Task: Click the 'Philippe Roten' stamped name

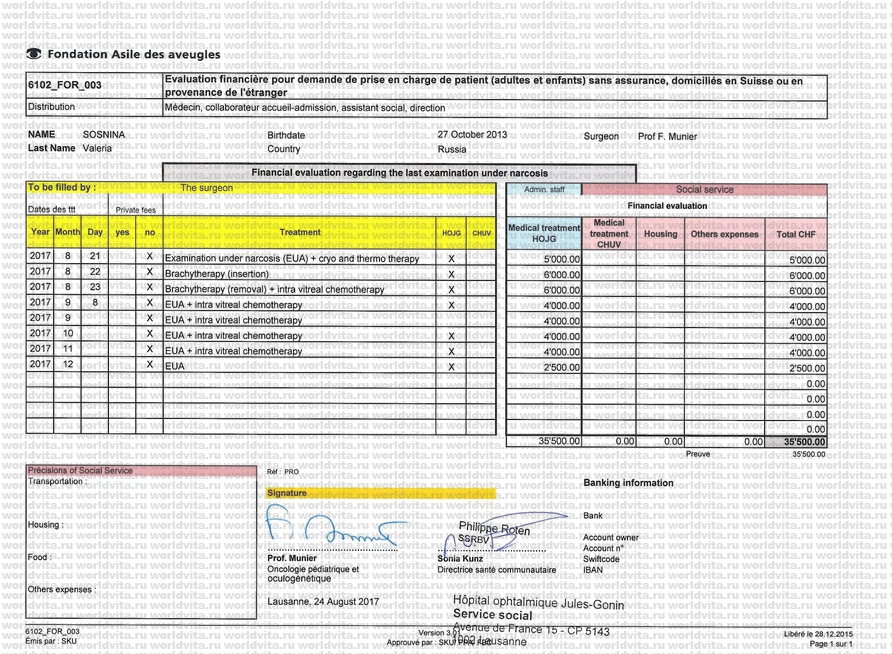Action: click(494, 528)
